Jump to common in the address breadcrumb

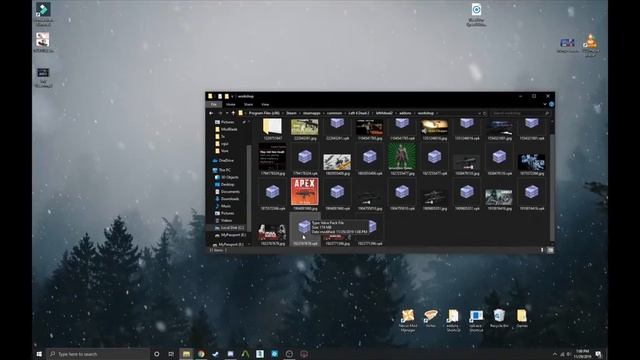coord(334,113)
